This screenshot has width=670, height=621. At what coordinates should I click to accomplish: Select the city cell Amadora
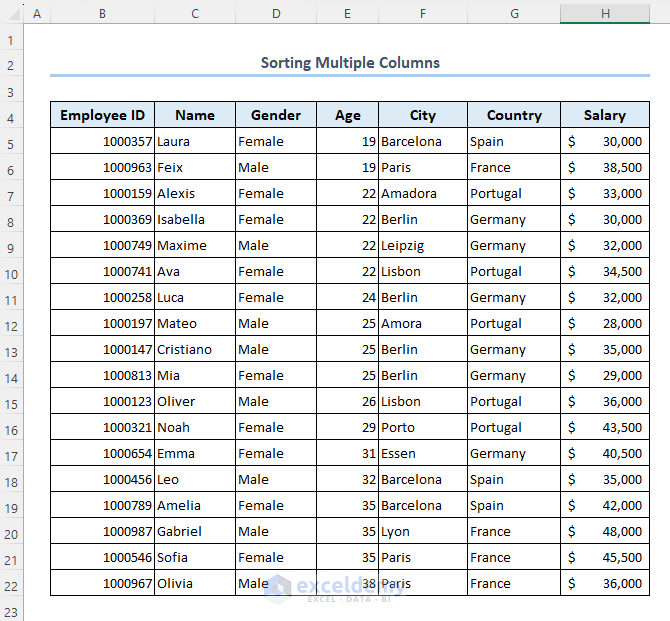[x=422, y=194]
